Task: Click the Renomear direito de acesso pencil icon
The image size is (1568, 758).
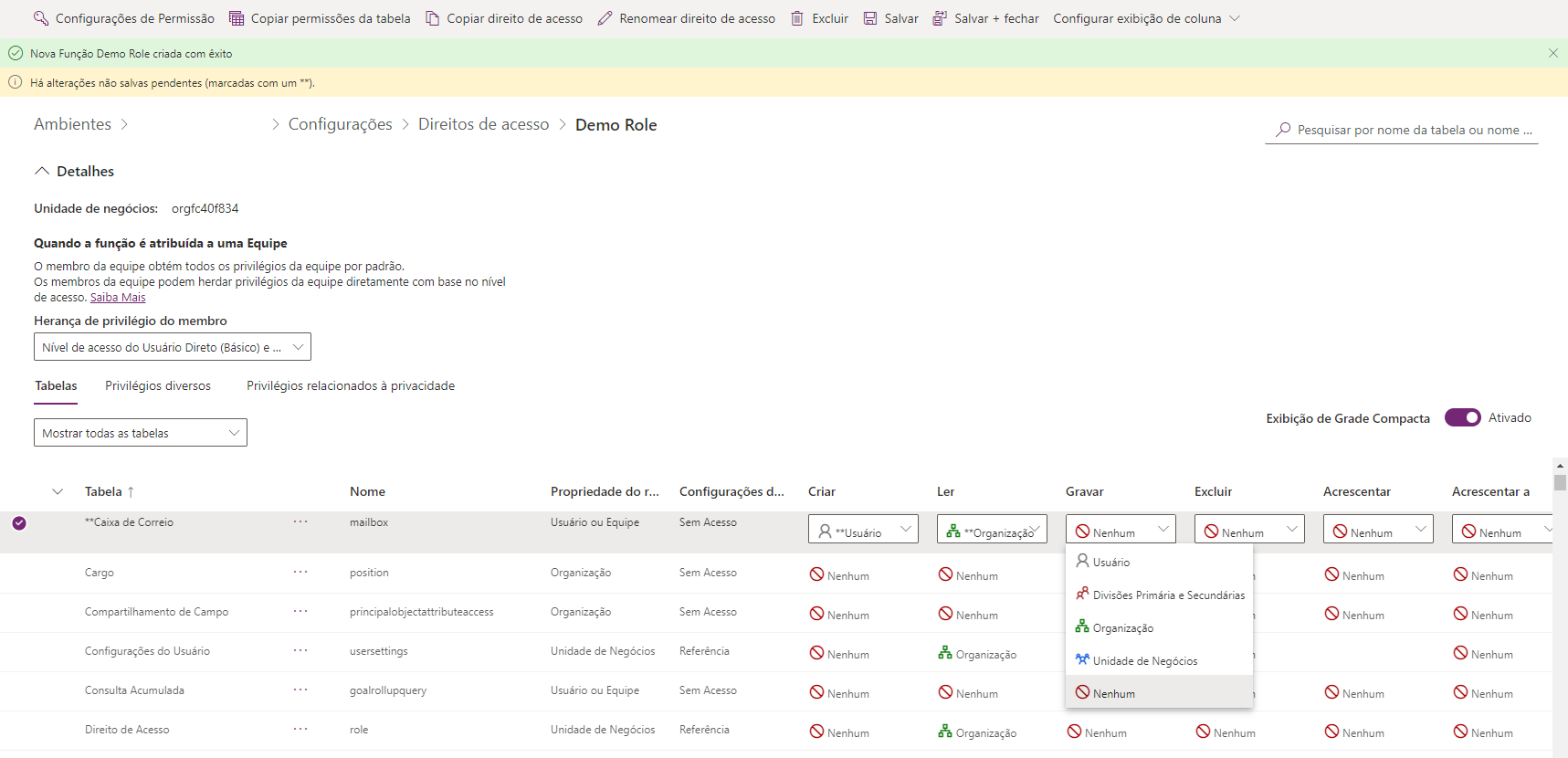Action: coord(605,18)
